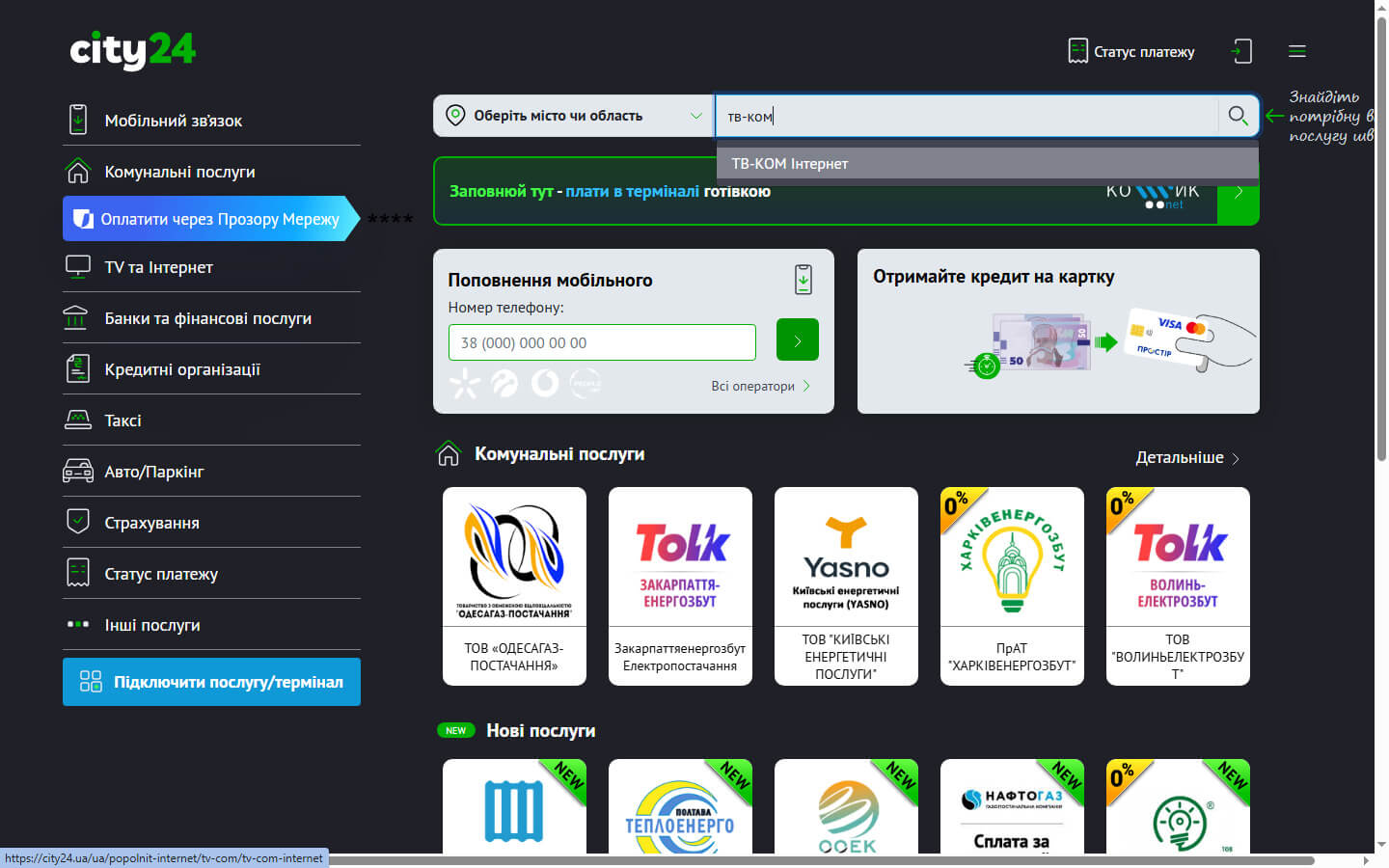Click the shield icon beside Страхування
Screen dimensions: 1389x868
tap(77, 521)
